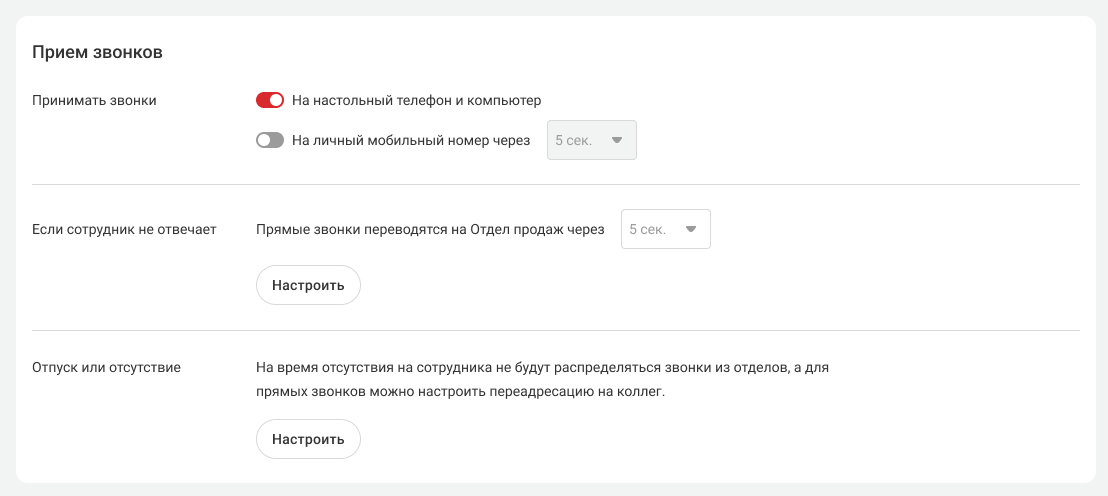The image size is (1108, 496).
Task: Click the arrow icon in mobile delay dropdown
Action: (x=617, y=141)
